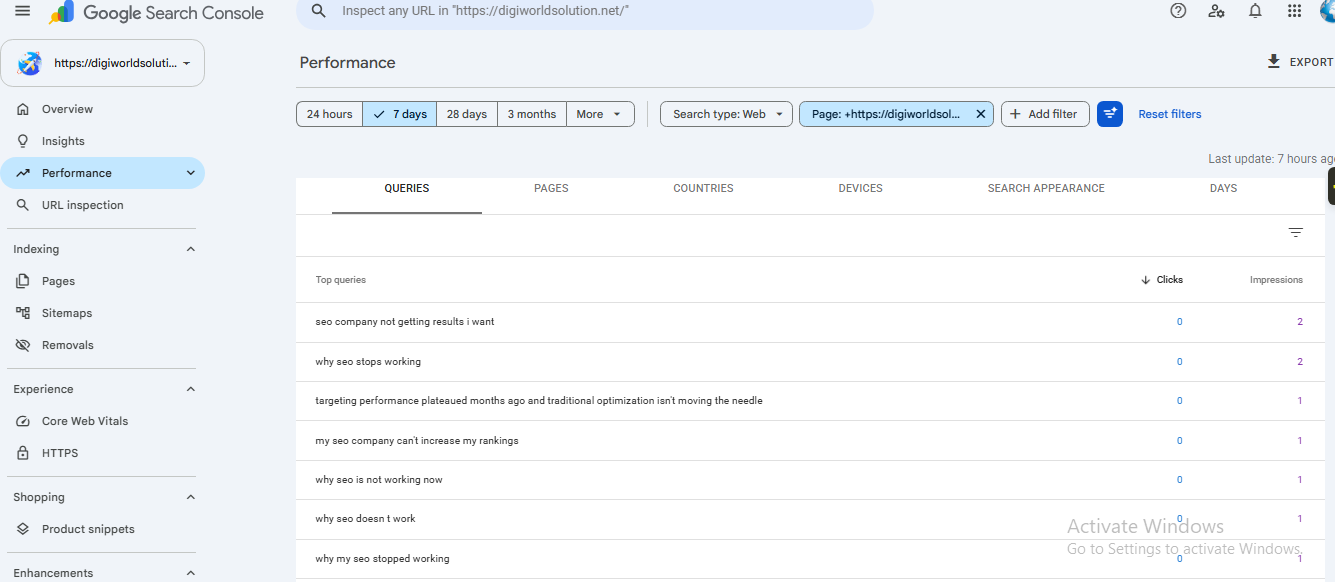Open the Overview sidebar item
This screenshot has height=582, width=1335.
pyautogui.click(x=103, y=109)
